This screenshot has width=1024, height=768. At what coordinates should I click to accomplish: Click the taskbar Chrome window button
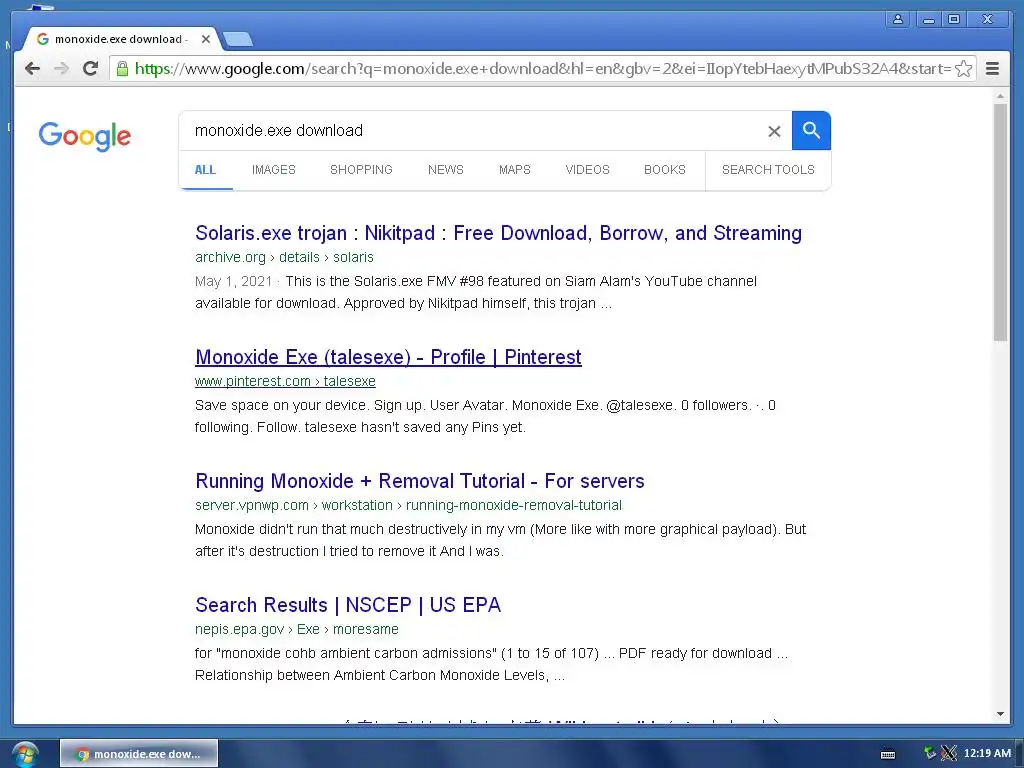139,754
